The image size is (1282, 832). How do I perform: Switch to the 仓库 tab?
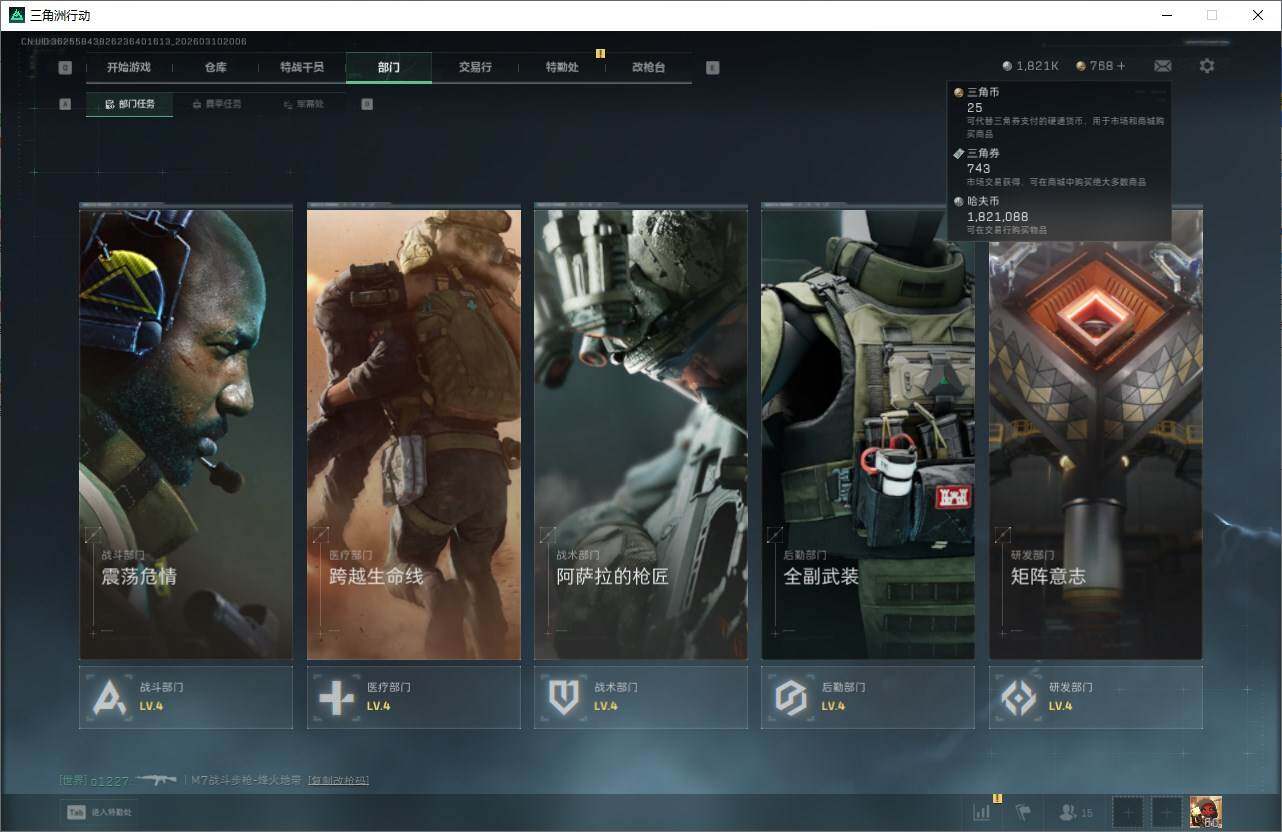click(216, 67)
